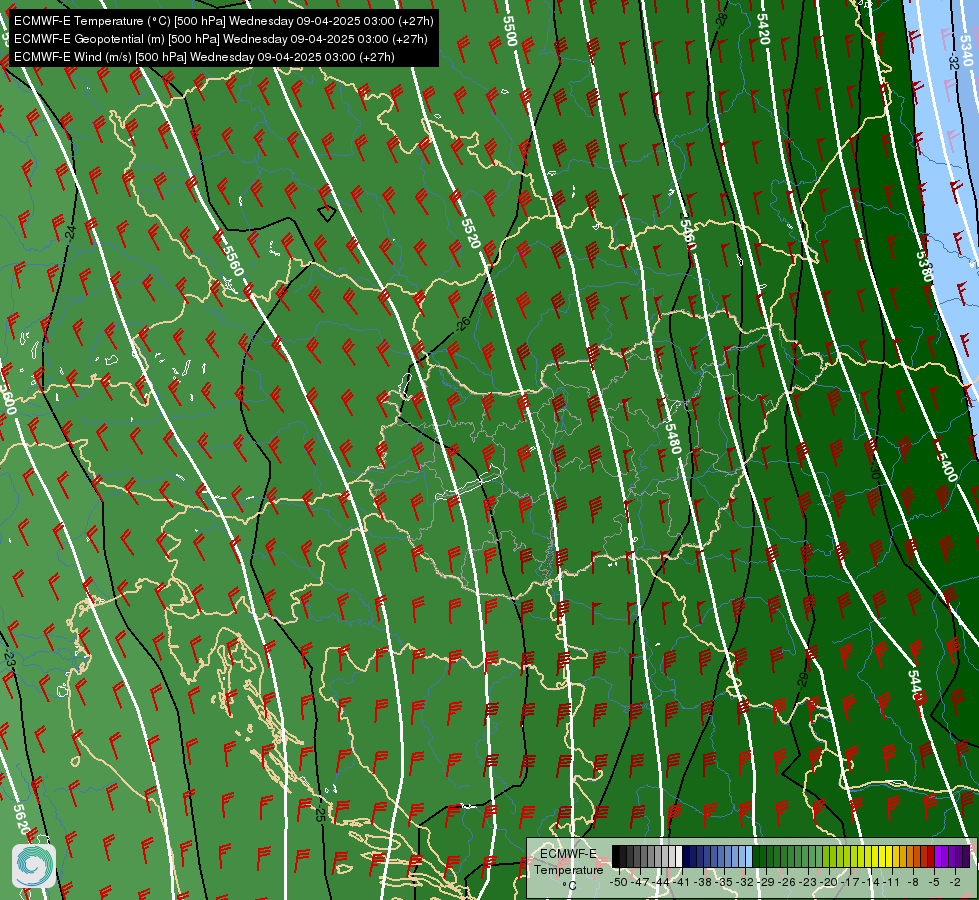The image size is (979, 900).
Task: Select the ECMWF-E Wind 500 hPa title line
Action: pos(204,57)
